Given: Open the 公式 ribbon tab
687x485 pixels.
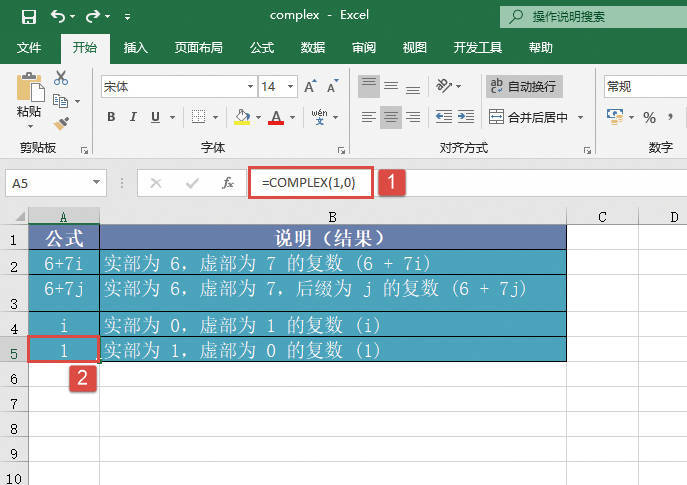Looking at the screenshot, I should pyautogui.click(x=262, y=47).
